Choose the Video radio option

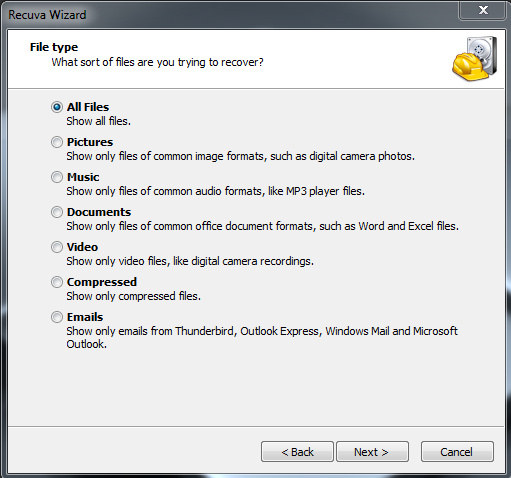pos(57,247)
